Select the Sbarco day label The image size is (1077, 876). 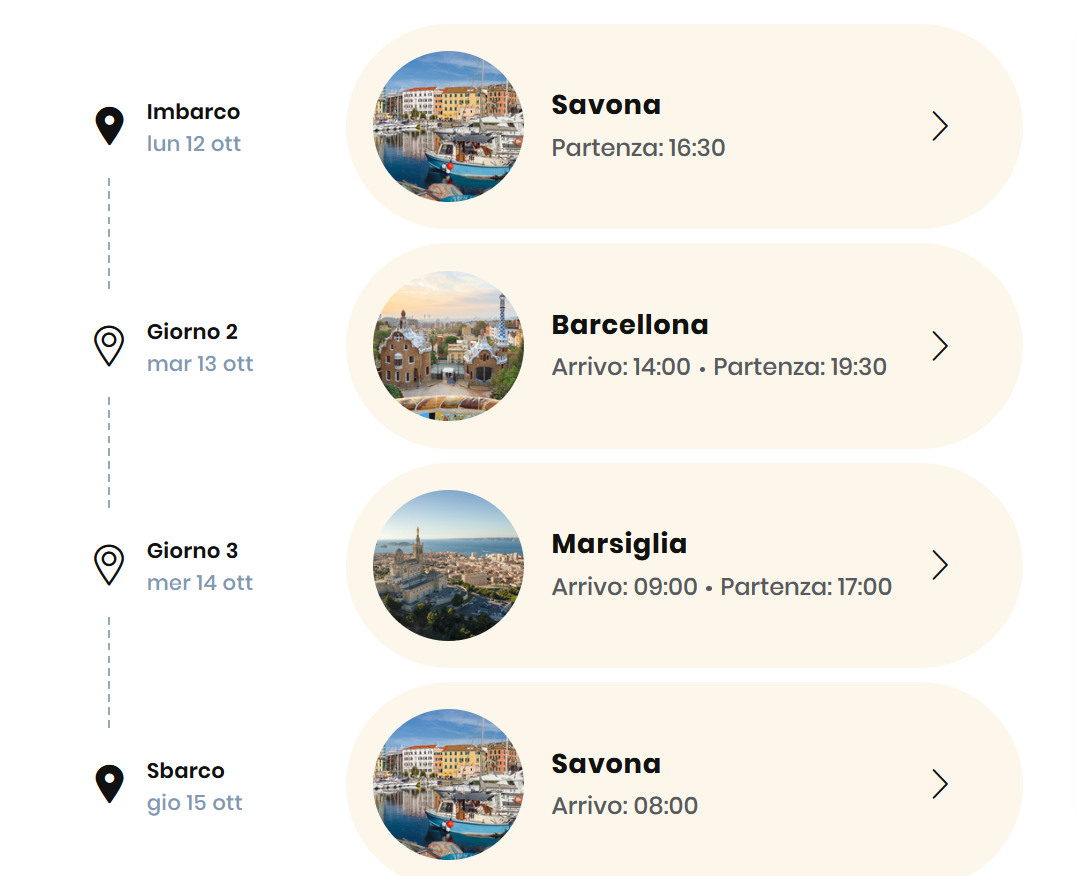click(x=185, y=771)
